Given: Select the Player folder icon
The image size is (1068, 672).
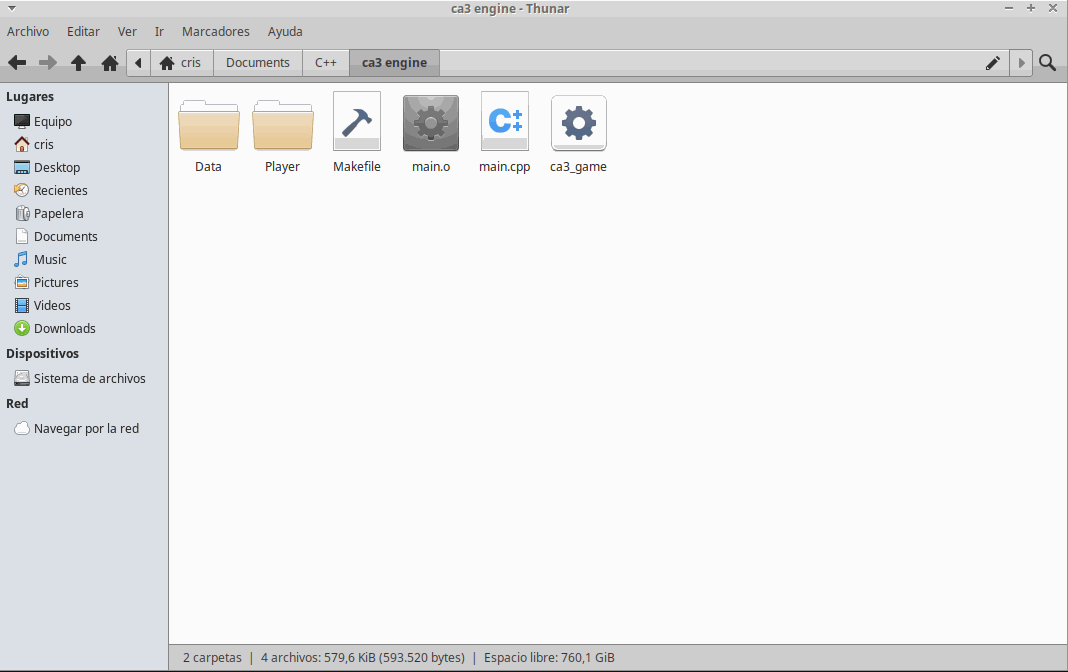Looking at the screenshot, I should coord(283,125).
